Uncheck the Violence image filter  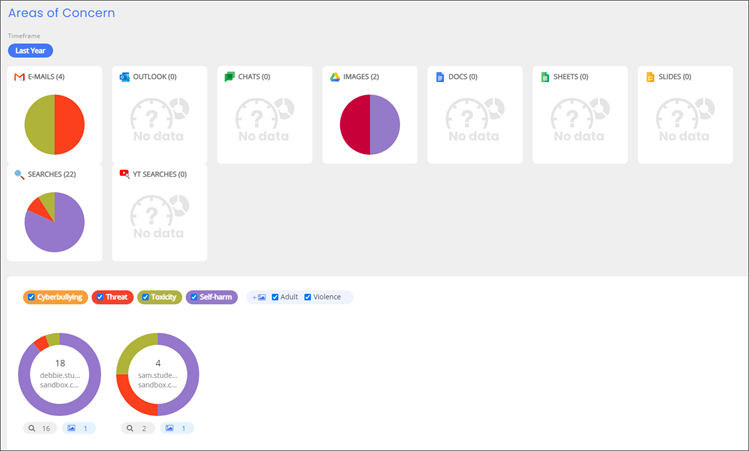point(308,297)
